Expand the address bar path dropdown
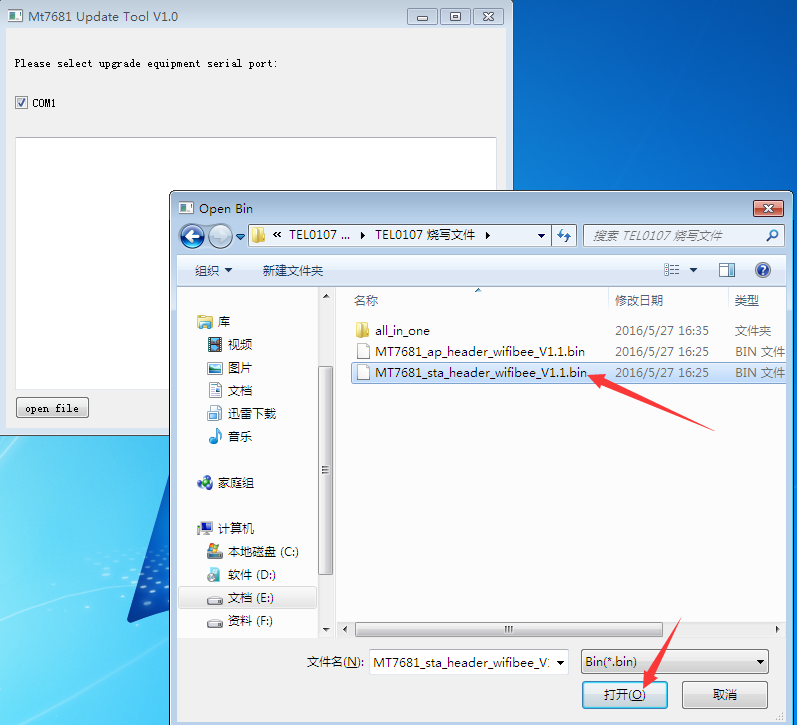 541,236
